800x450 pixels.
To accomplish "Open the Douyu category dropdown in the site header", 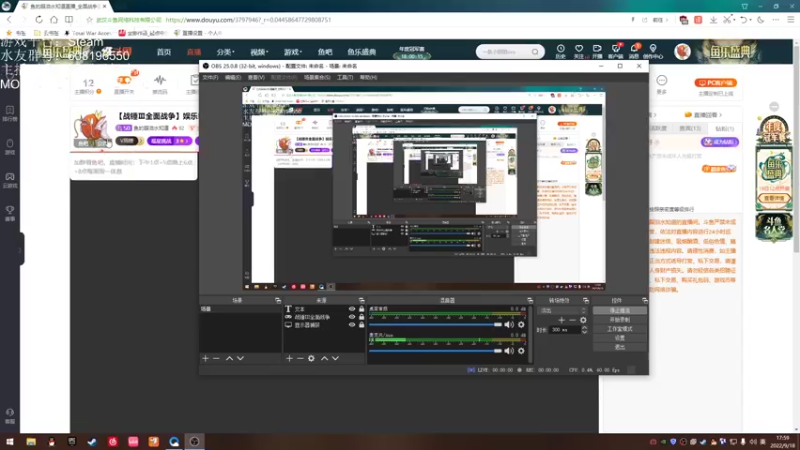I will [225, 52].
